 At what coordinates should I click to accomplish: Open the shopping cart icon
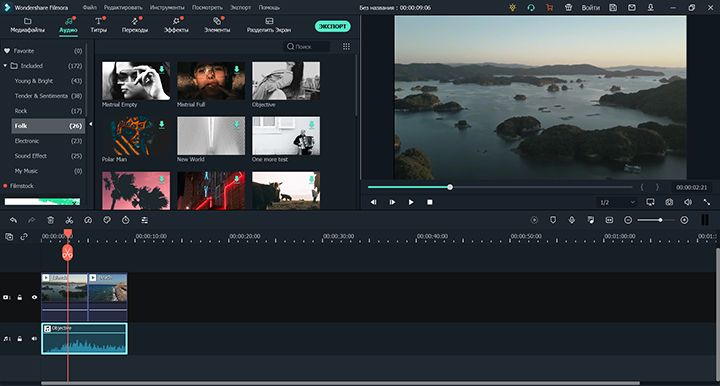tap(550, 8)
